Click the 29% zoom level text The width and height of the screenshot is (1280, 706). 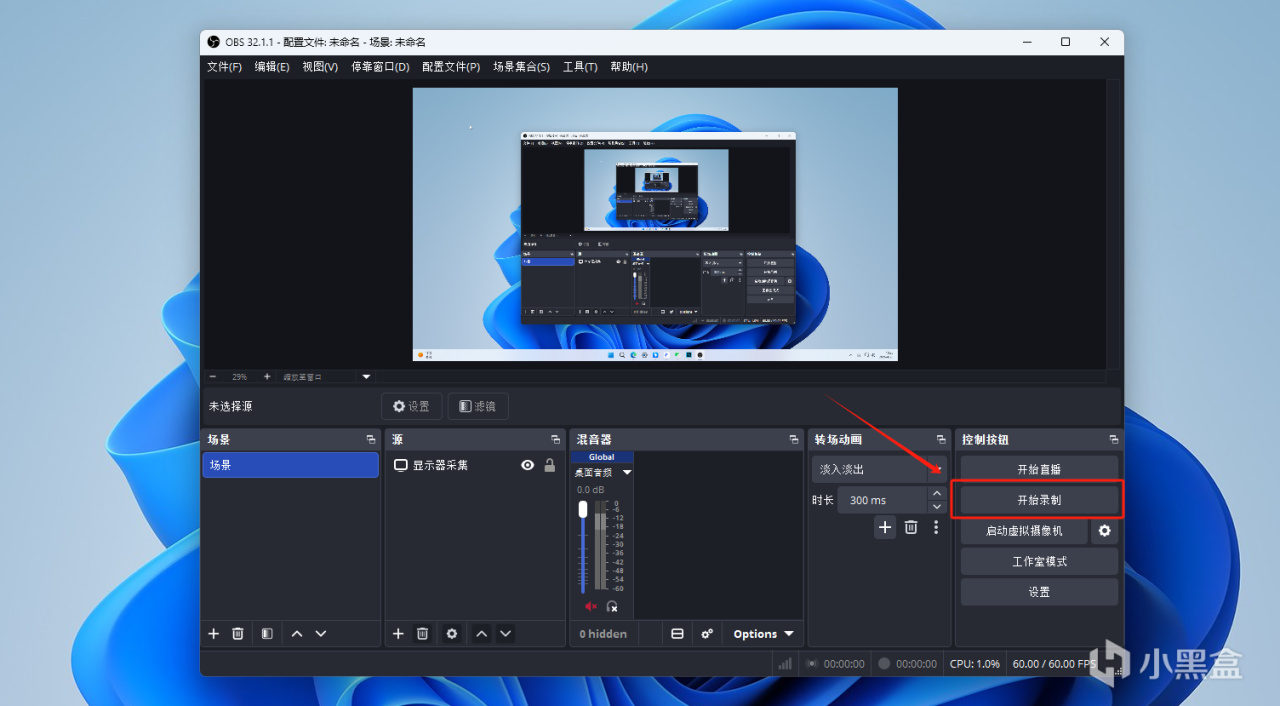pos(240,377)
